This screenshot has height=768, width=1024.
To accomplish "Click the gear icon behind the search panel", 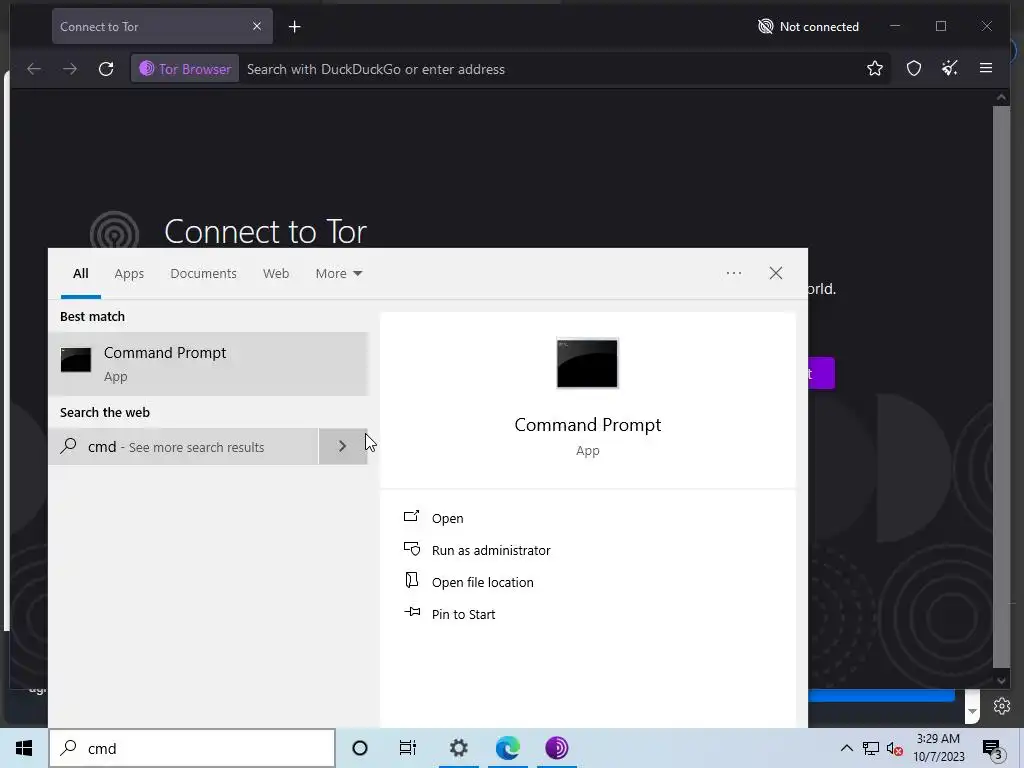I will click(1002, 706).
